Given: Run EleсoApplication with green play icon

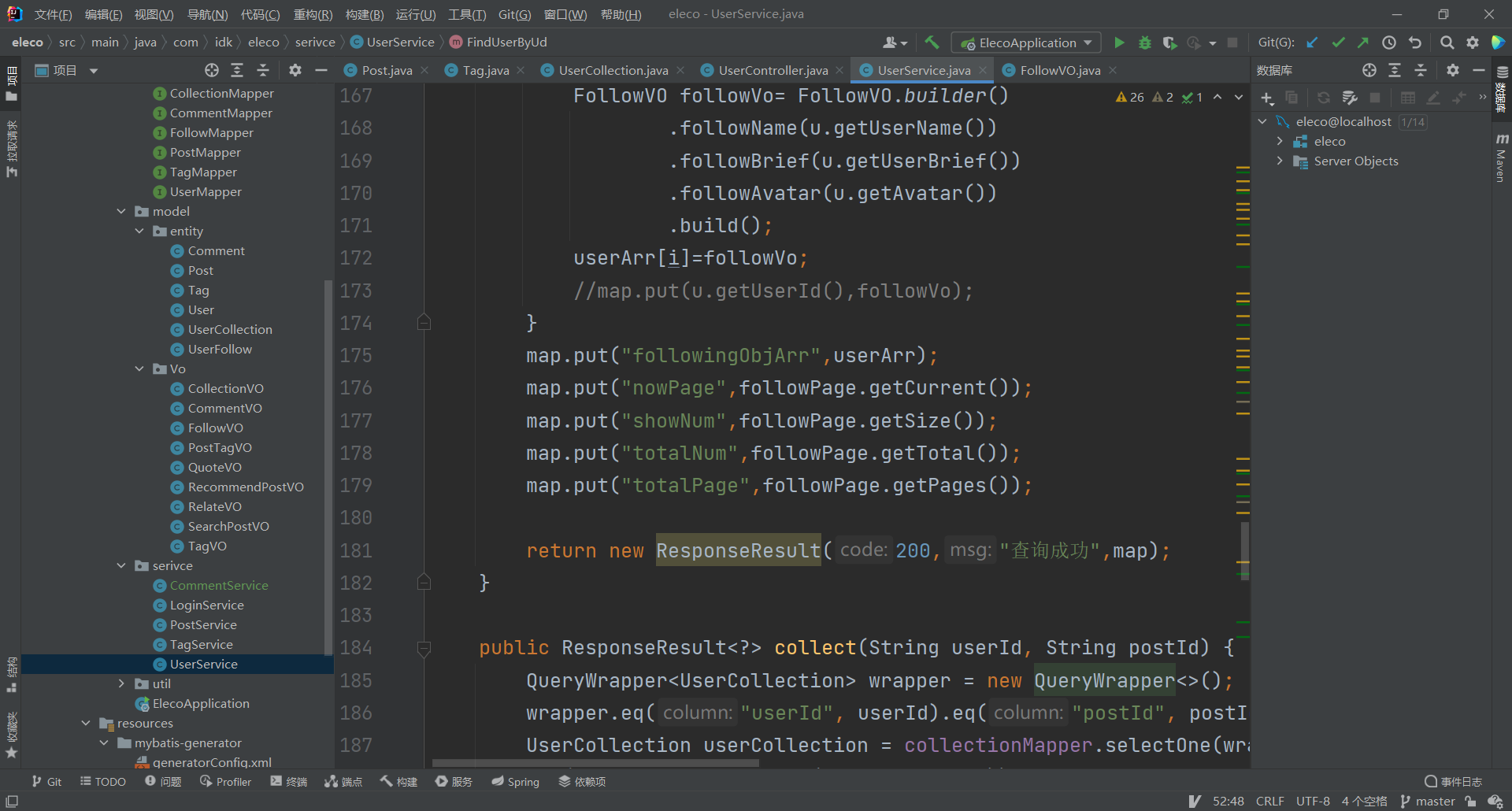Looking at the screenshot, I should (1119, 43).
